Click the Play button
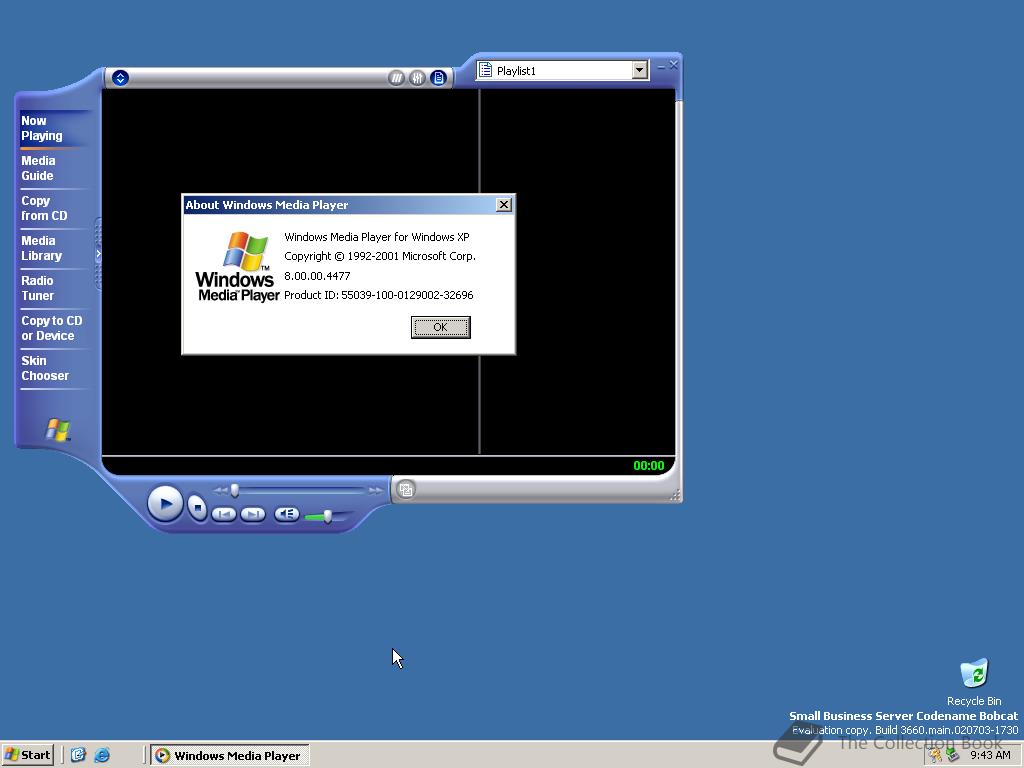1024x768 pixels. (x=165, y=504)
